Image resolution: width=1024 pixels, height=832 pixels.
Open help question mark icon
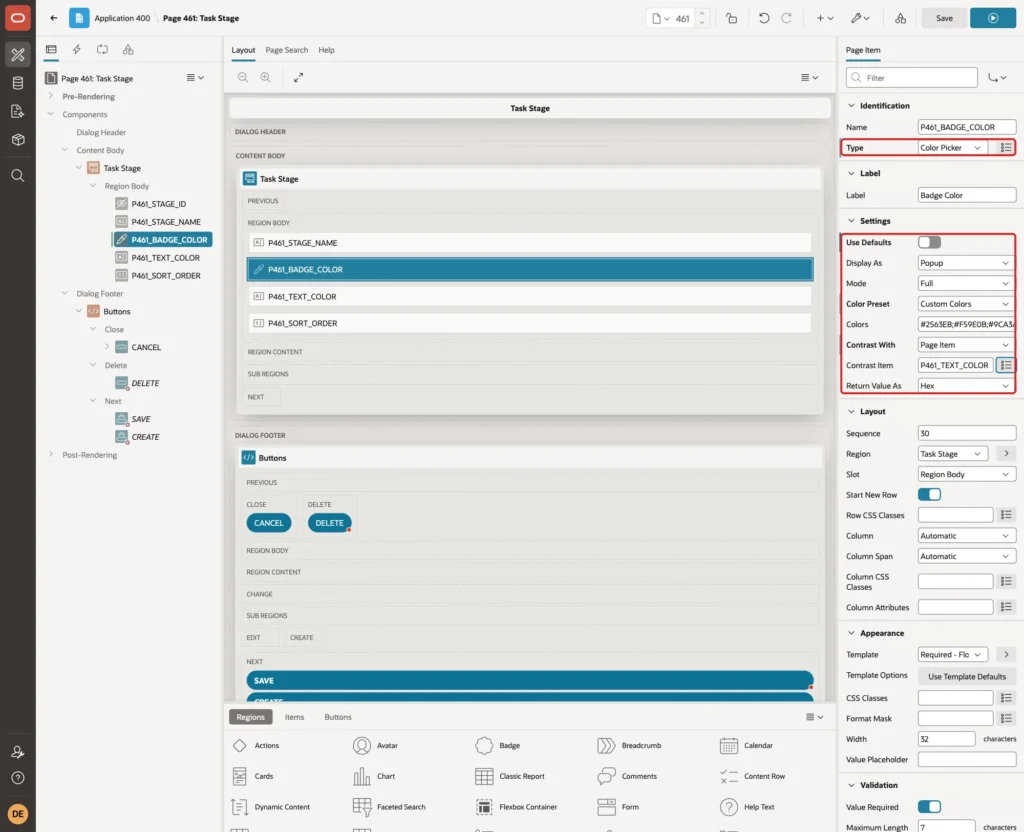click(18, 778)
